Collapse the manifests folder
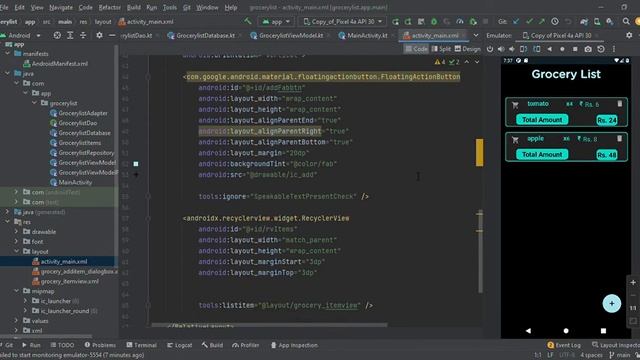 7,53
